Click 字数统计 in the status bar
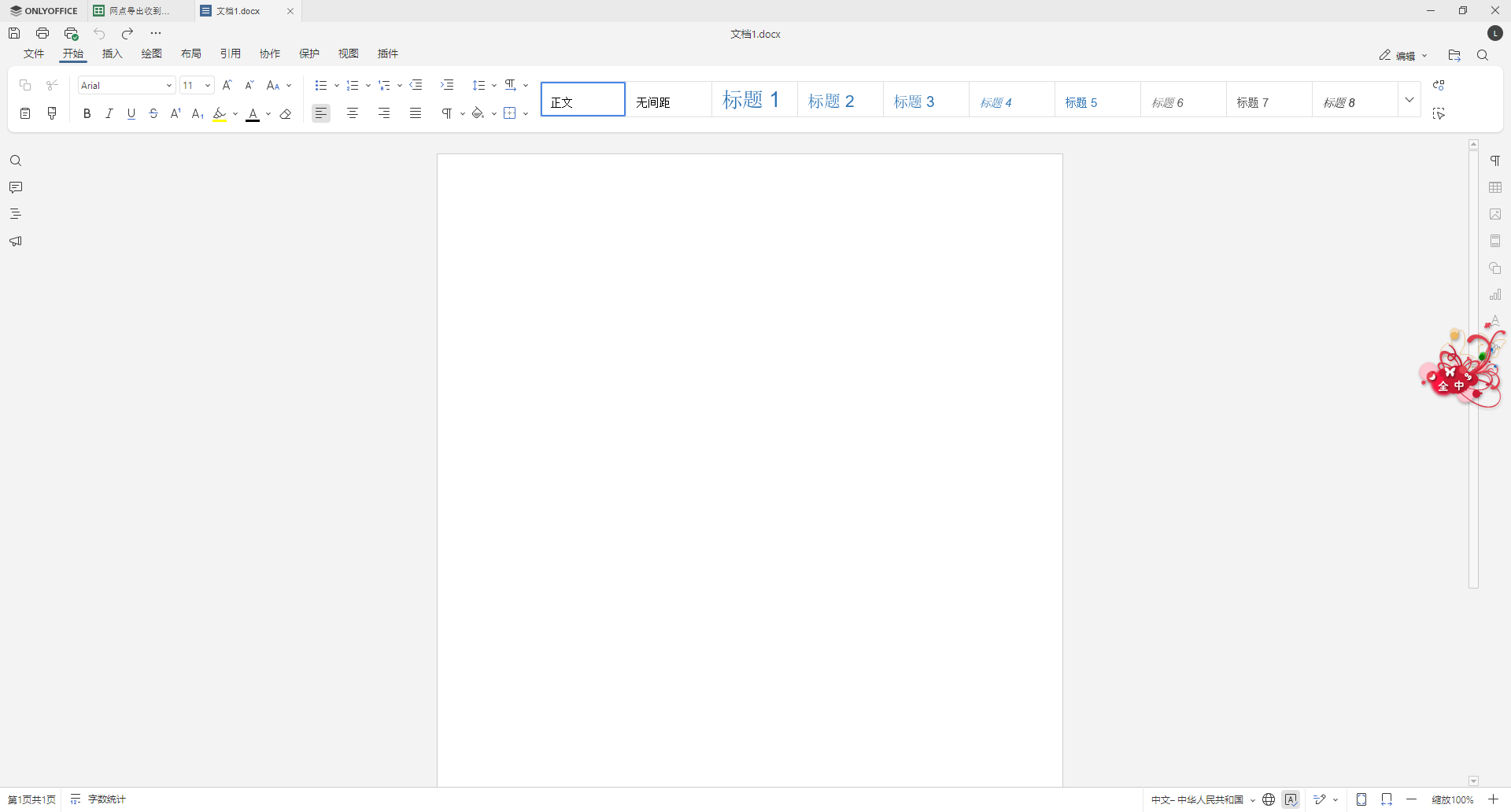Screen dimensions: 1511x812 click(x=99, y=799)
